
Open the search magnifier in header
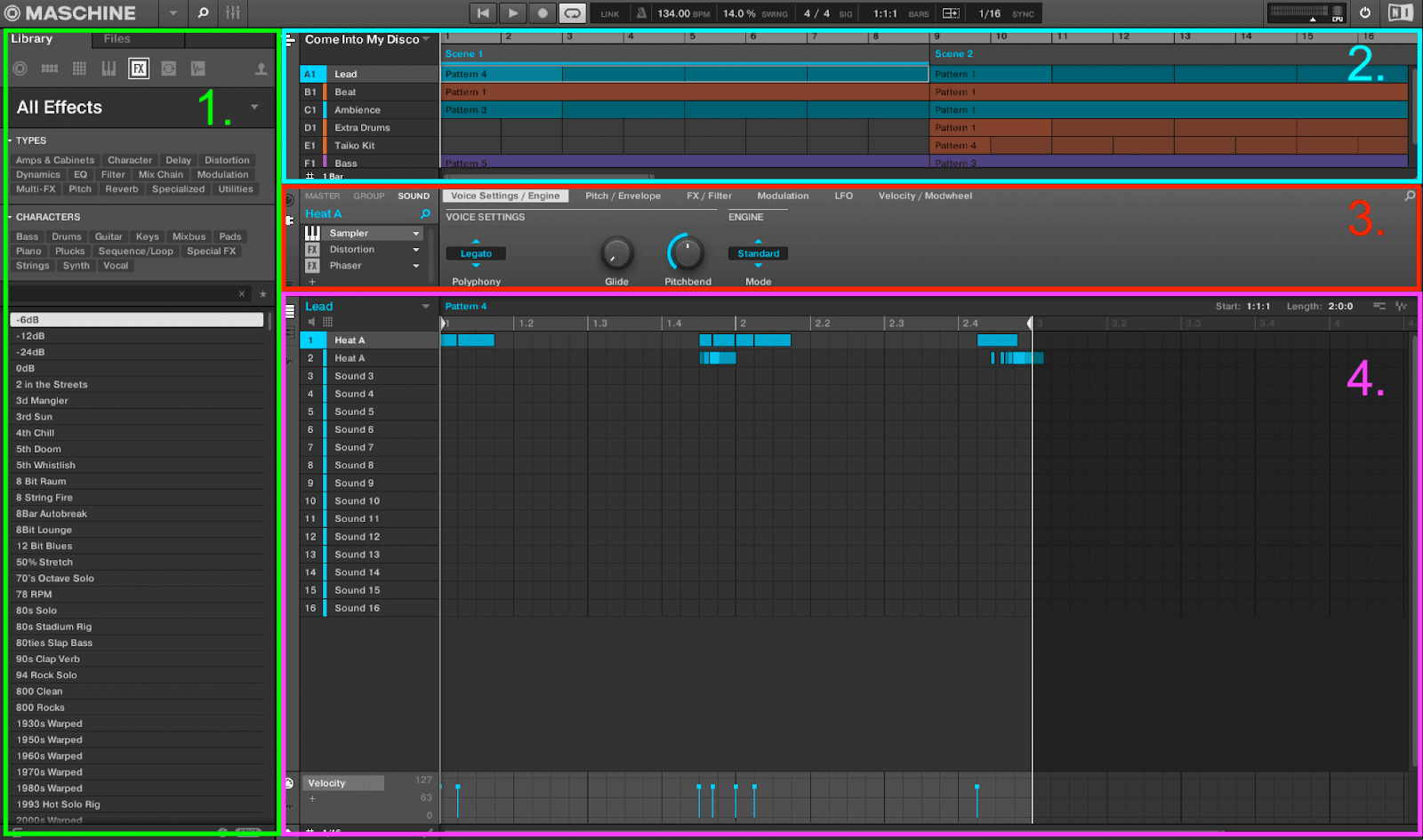click(203, 13)
